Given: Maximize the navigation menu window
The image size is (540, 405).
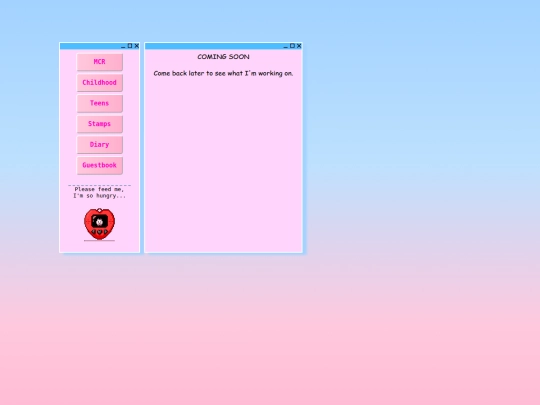Looking at the screenshot, I should point(130,46).
